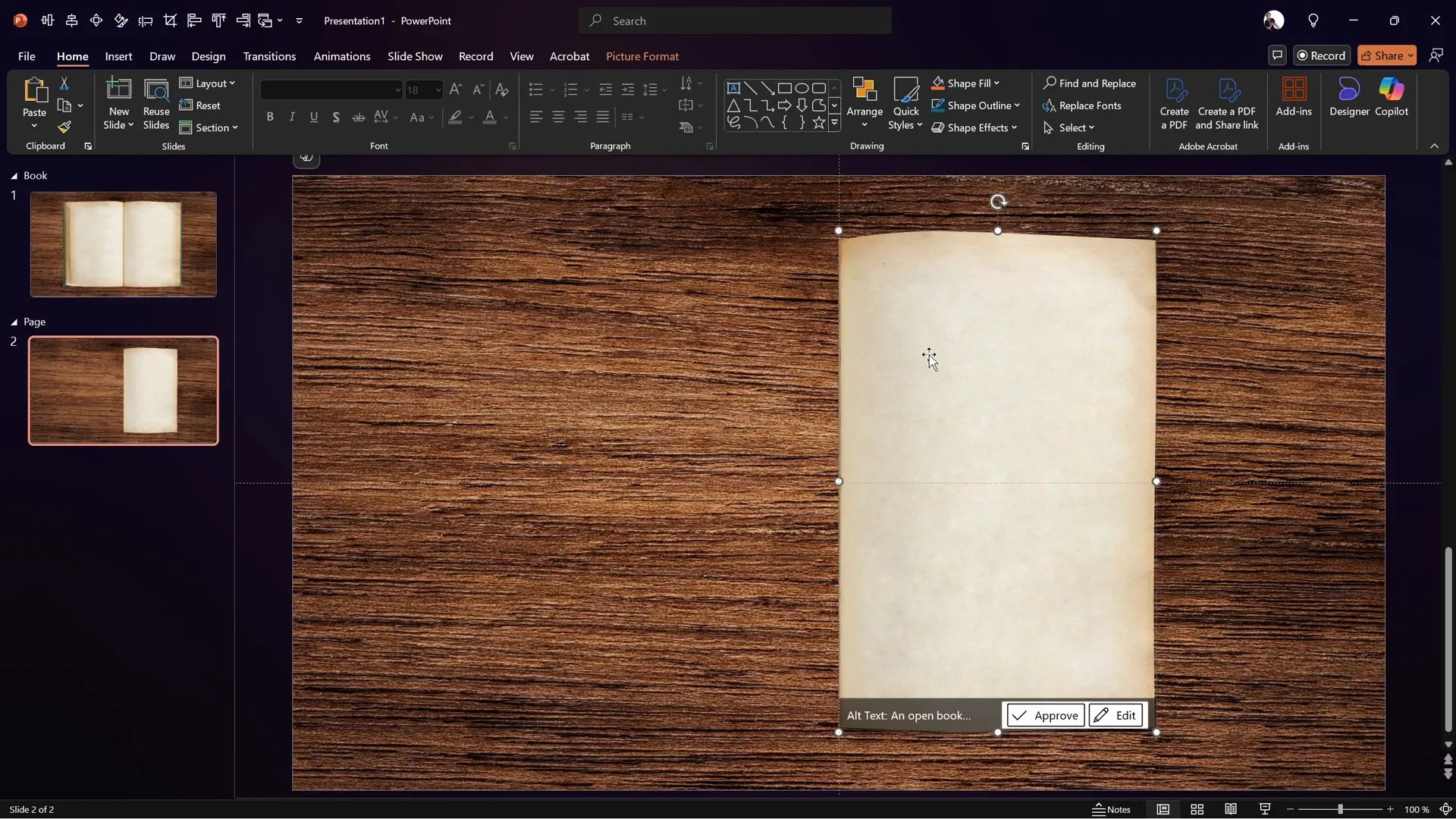Expand the Layout dropdown
Screen dimensions: 1456x819
pos(208,83)
